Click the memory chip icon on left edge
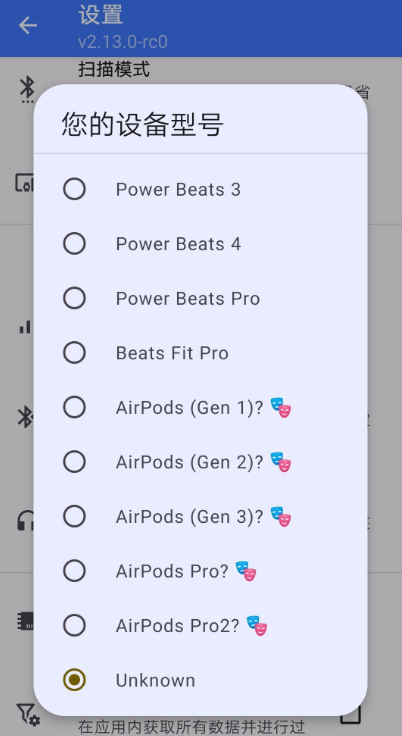 [25, 621]
